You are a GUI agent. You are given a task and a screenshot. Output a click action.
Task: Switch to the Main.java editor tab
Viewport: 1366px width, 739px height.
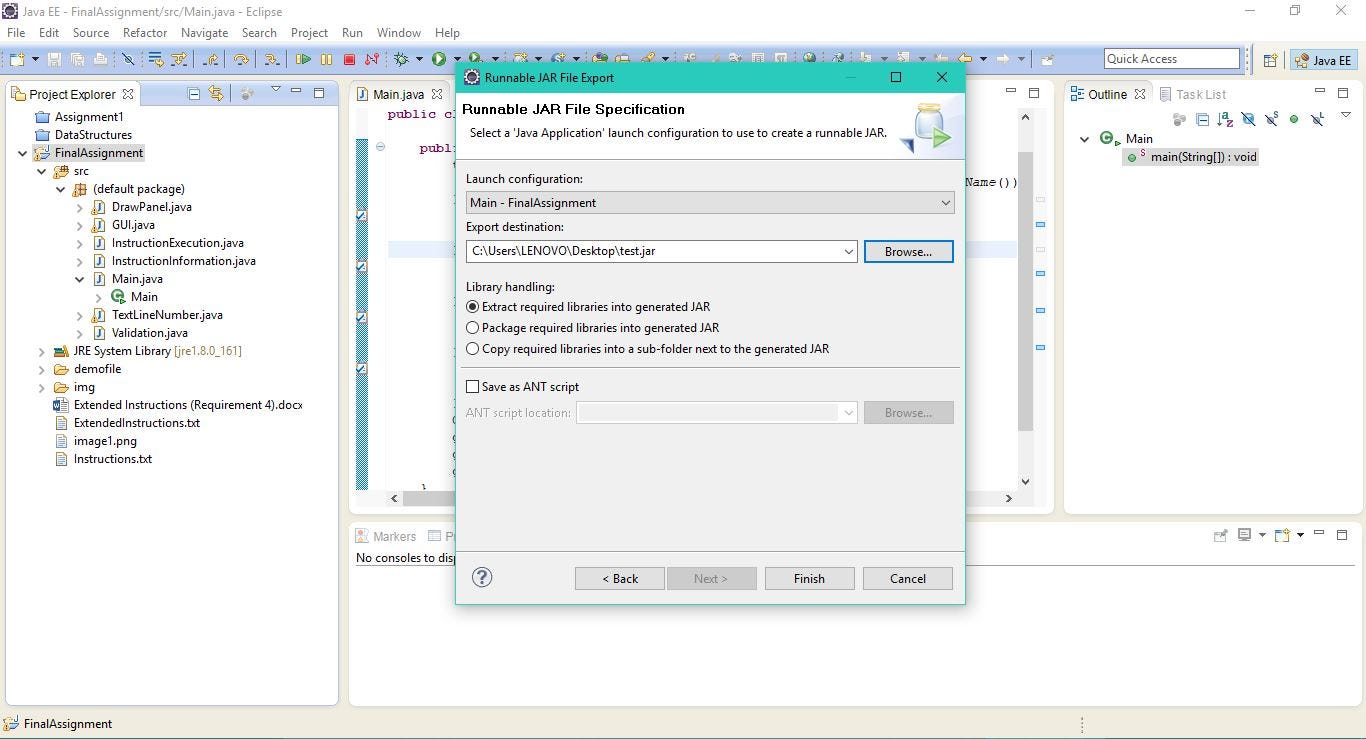click(x=397, y=93)
